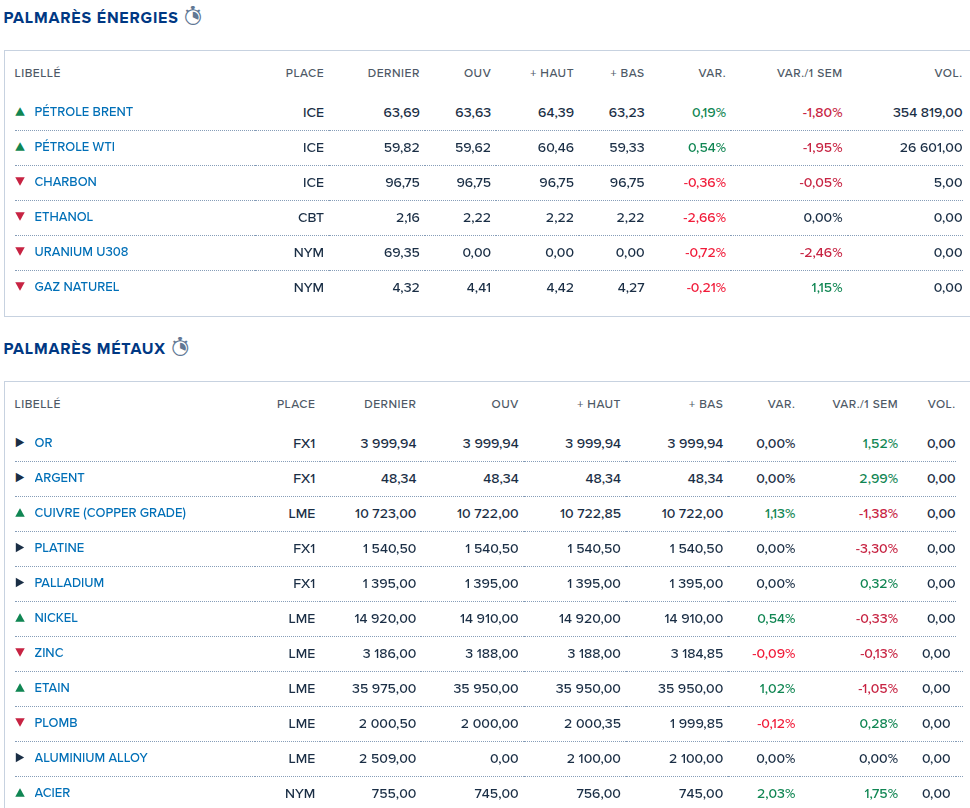Open the Platine quote link
The height and width of the screenshot is (808, 970).
59,548
